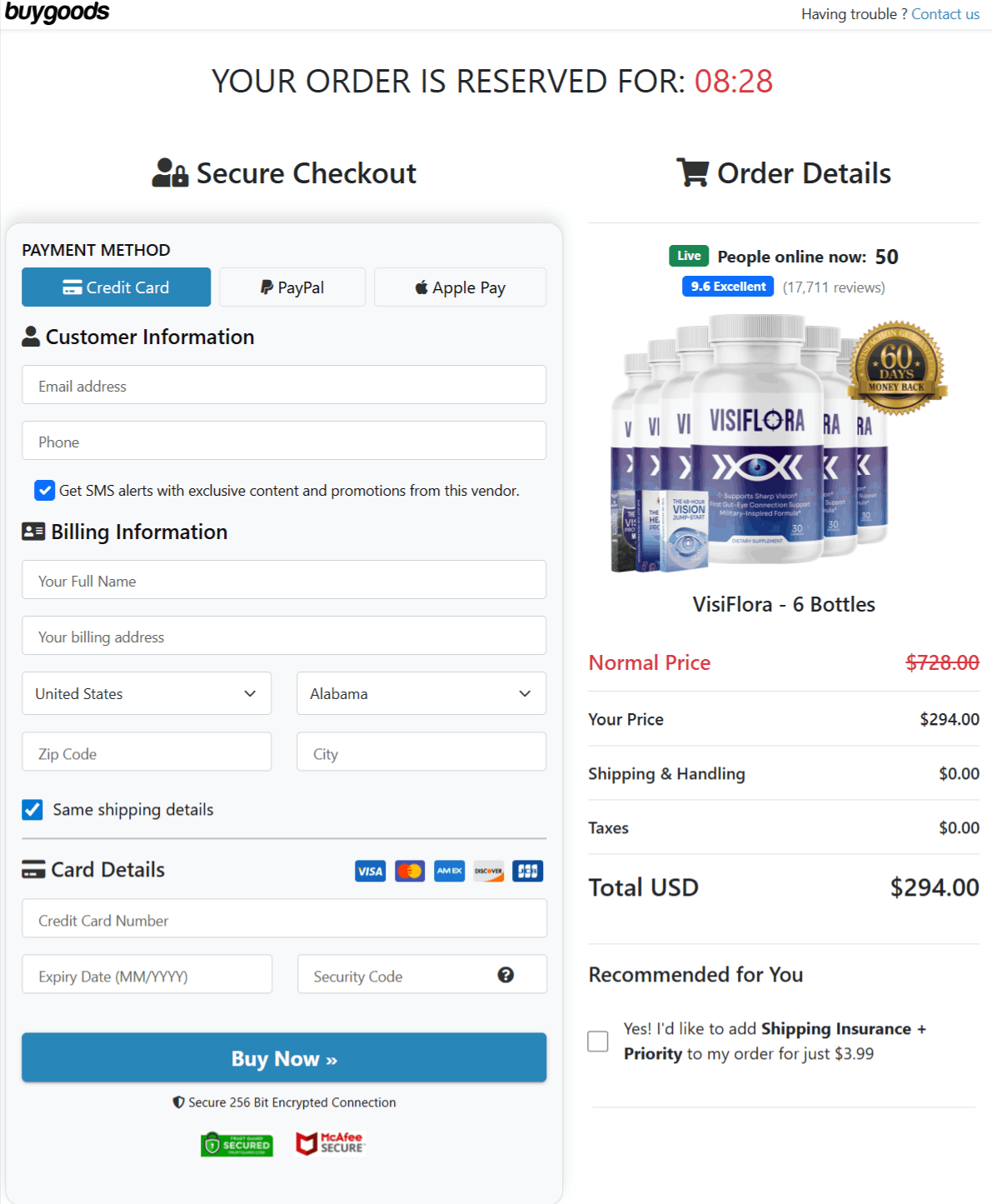Click the shopping cart icon beside Order Details
The width and height of the screenshot is (992, 1204).
[692, 172]
